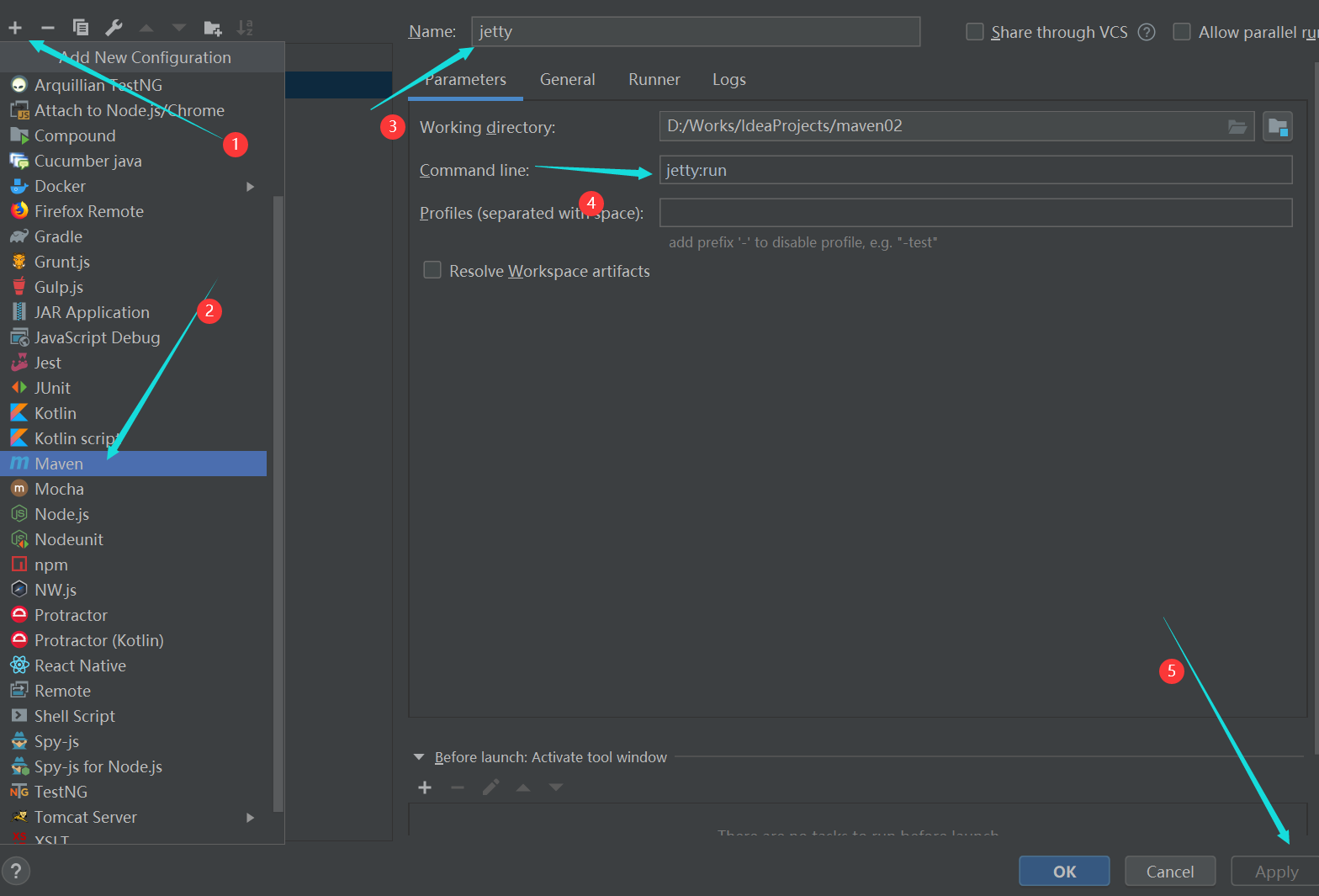
Task: Select Protractor (Kotlin) configuration type
Action: click(x=135, y=640)
